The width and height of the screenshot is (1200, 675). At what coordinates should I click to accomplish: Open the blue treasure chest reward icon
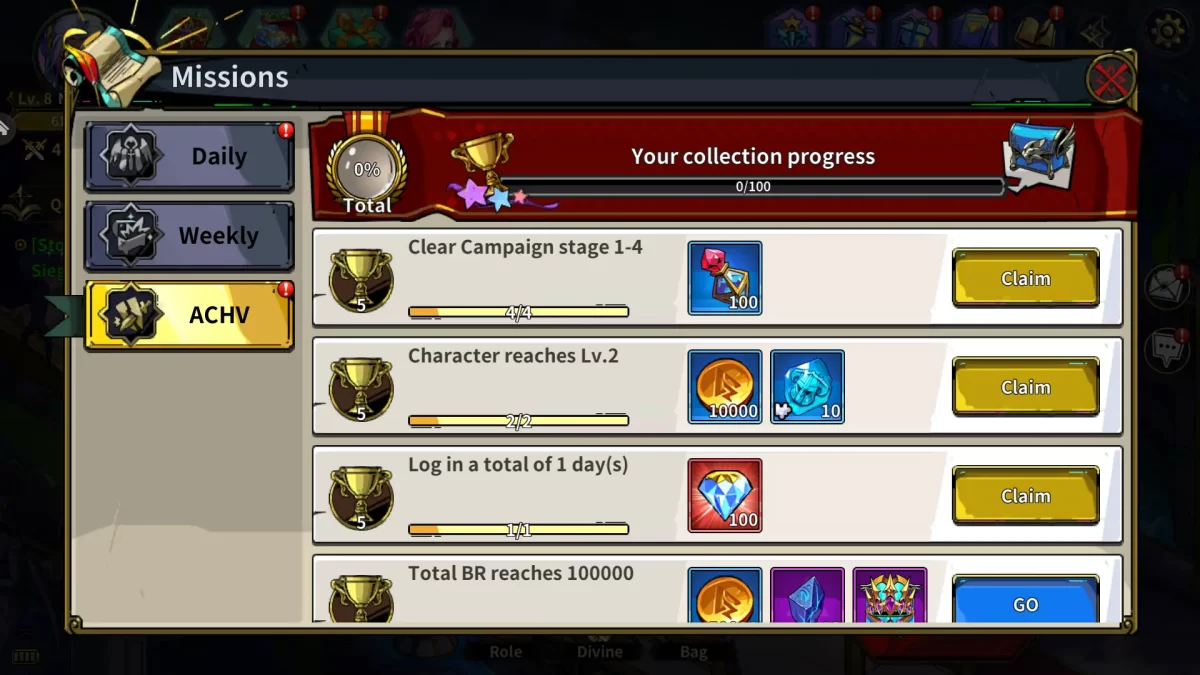[1040, 155]
